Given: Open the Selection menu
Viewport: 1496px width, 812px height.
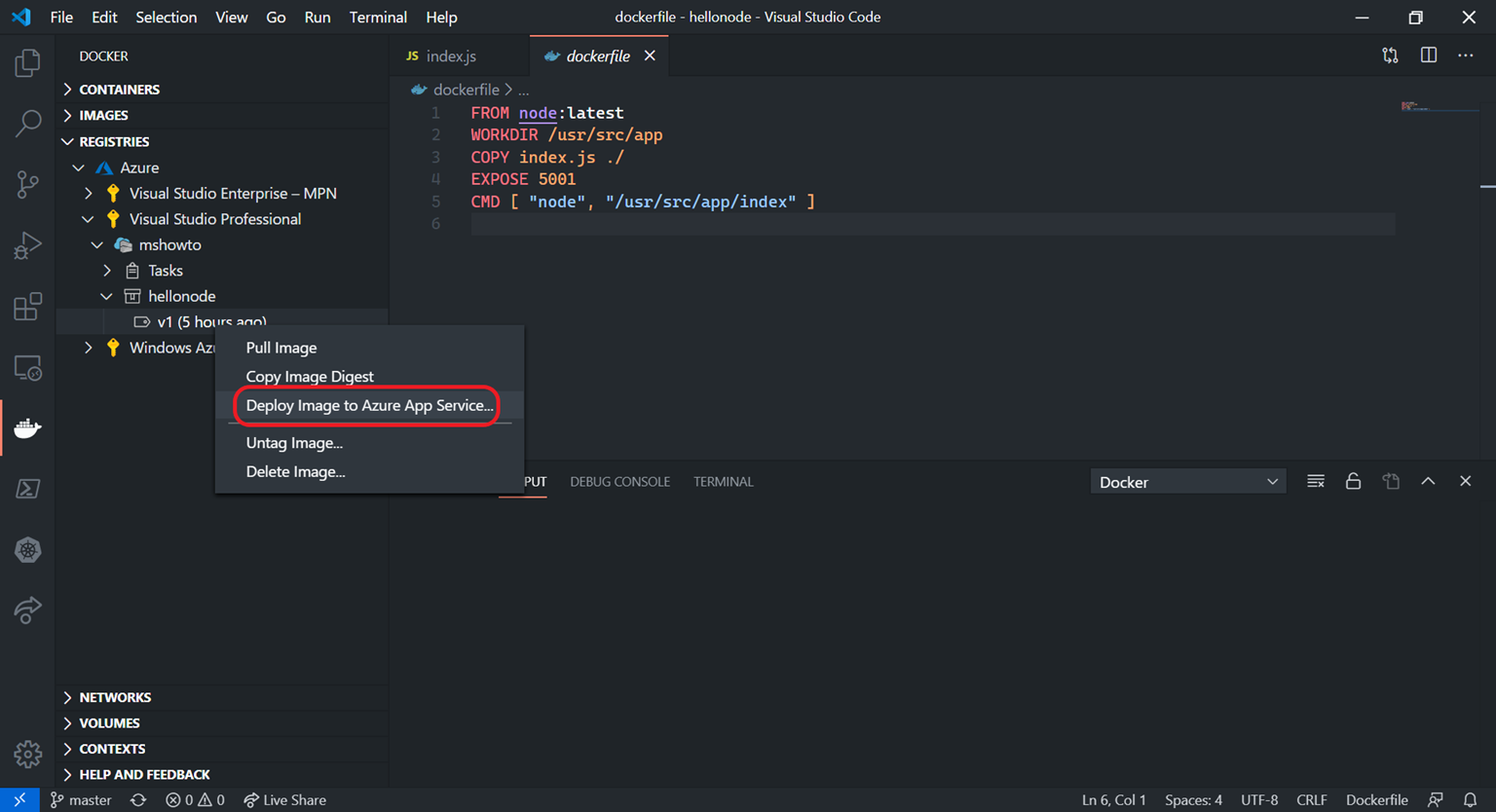Looking at the screenshot, I should pos(166,17).
